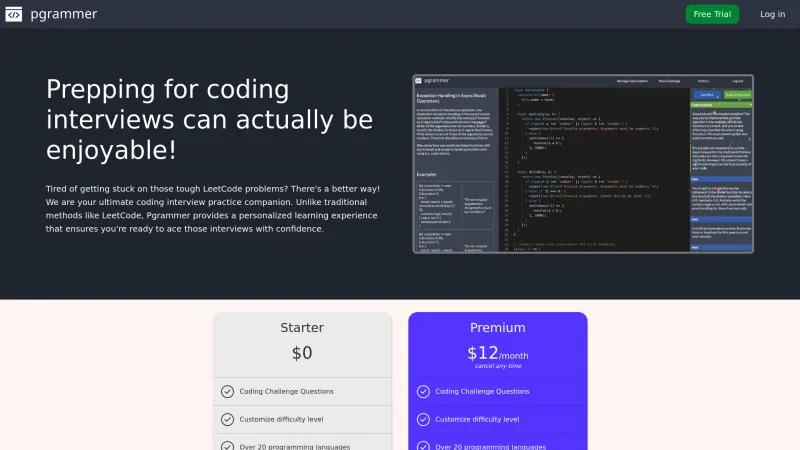
Task: Start the Free Trial
Action: point(712,14)
